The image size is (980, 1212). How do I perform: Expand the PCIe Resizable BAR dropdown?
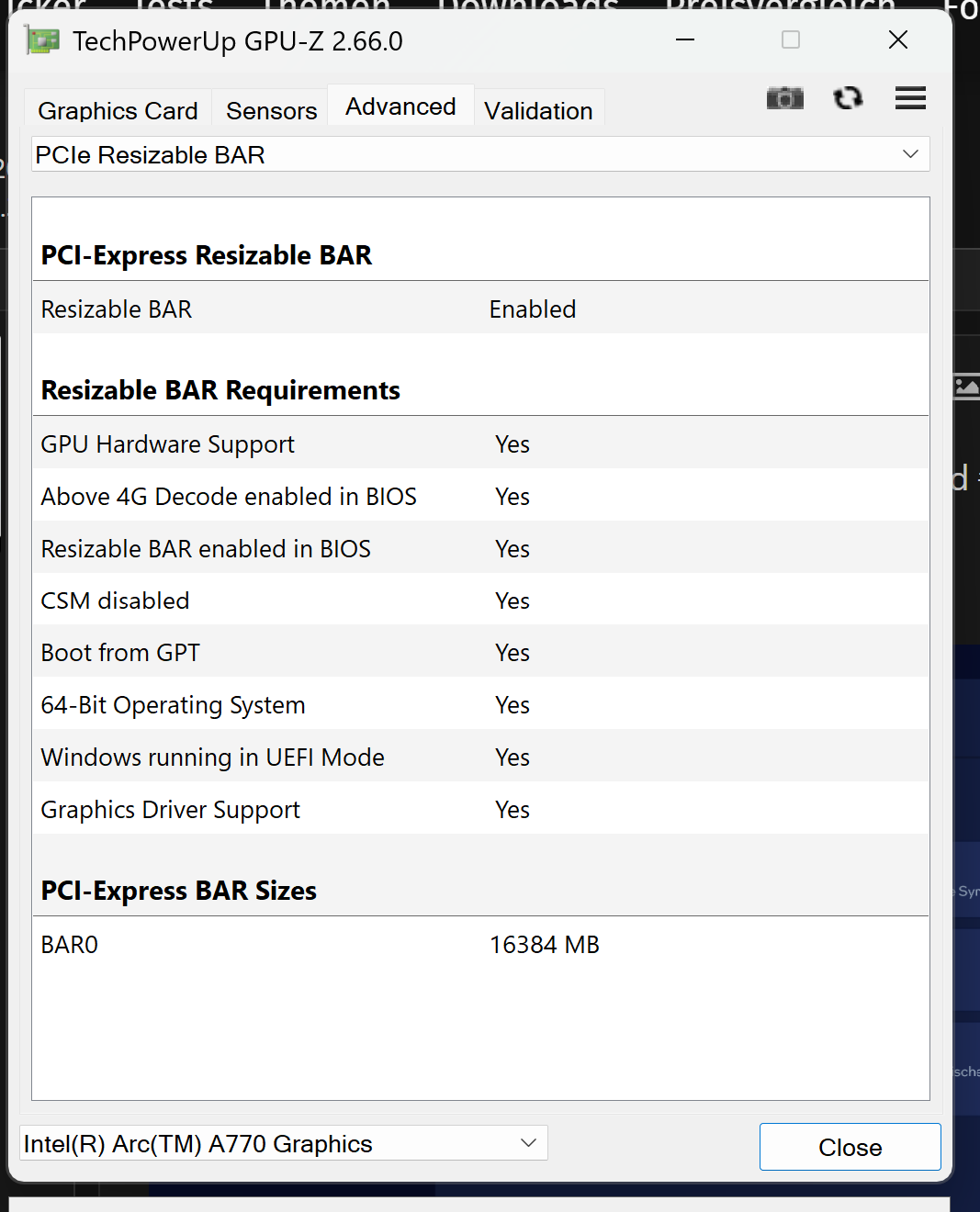click(480, 154)
